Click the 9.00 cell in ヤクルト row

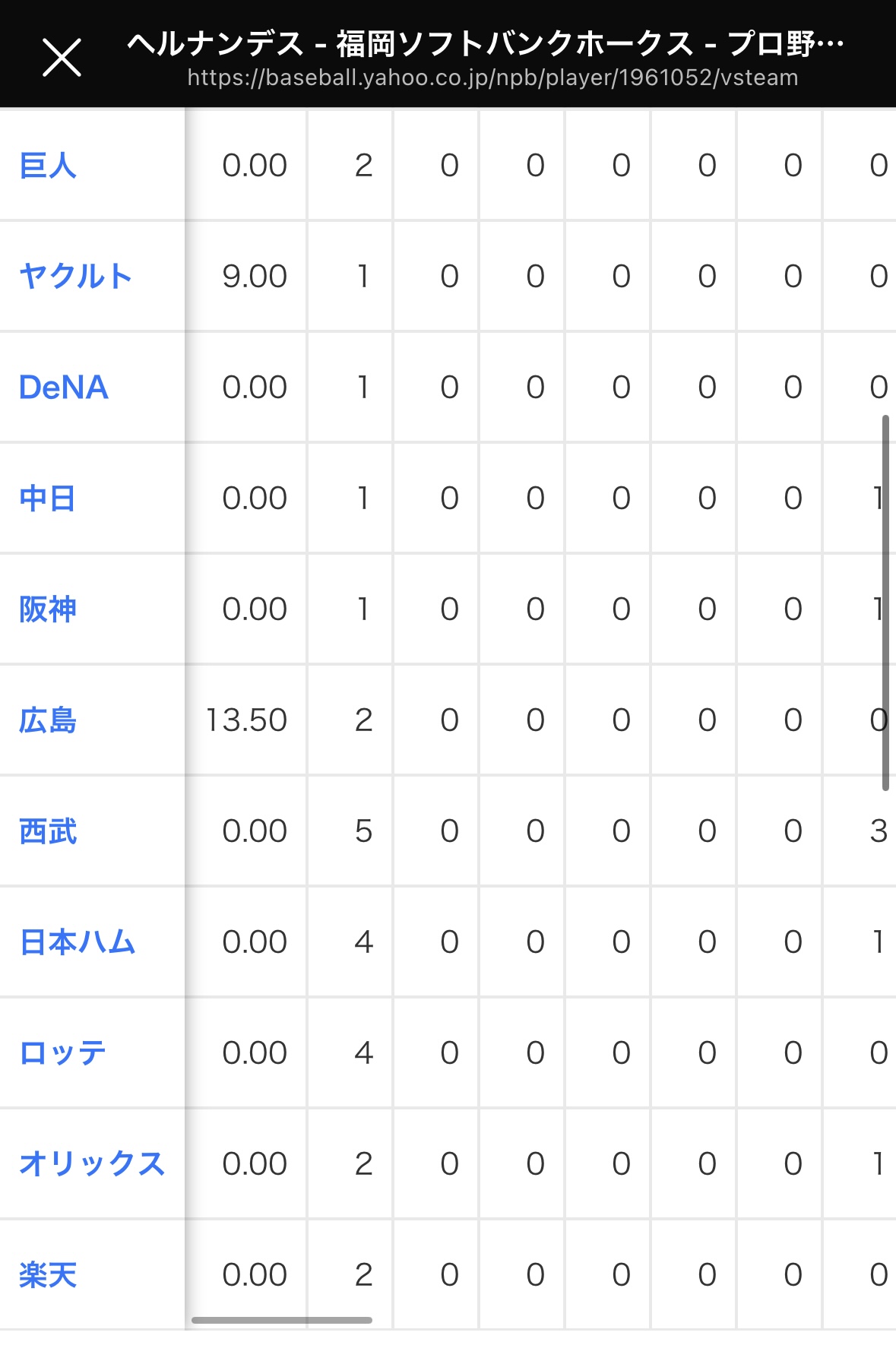pos(255,277)
